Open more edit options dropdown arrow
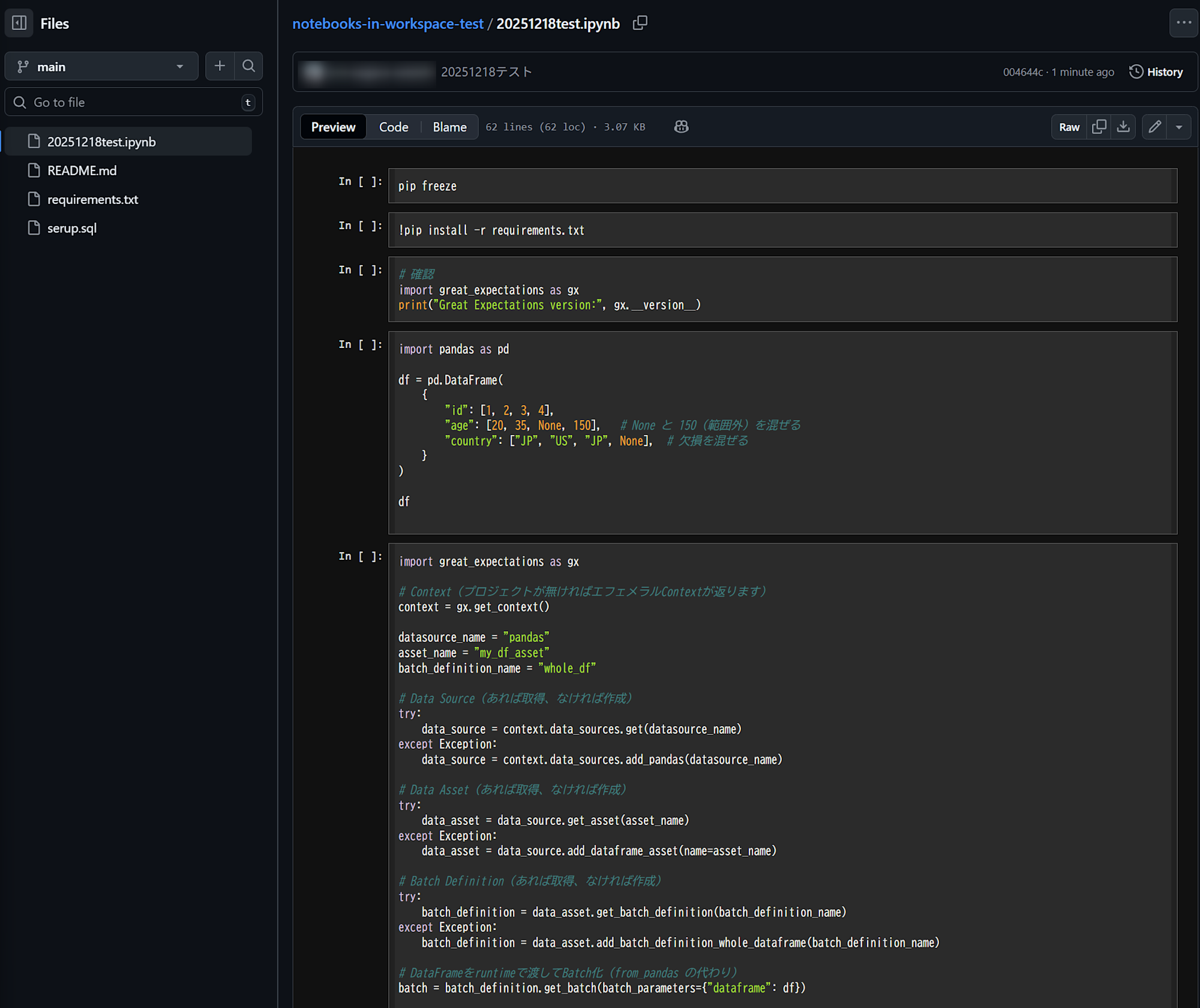This screenshot has height=1008, width=1200. coord(1179,127)
